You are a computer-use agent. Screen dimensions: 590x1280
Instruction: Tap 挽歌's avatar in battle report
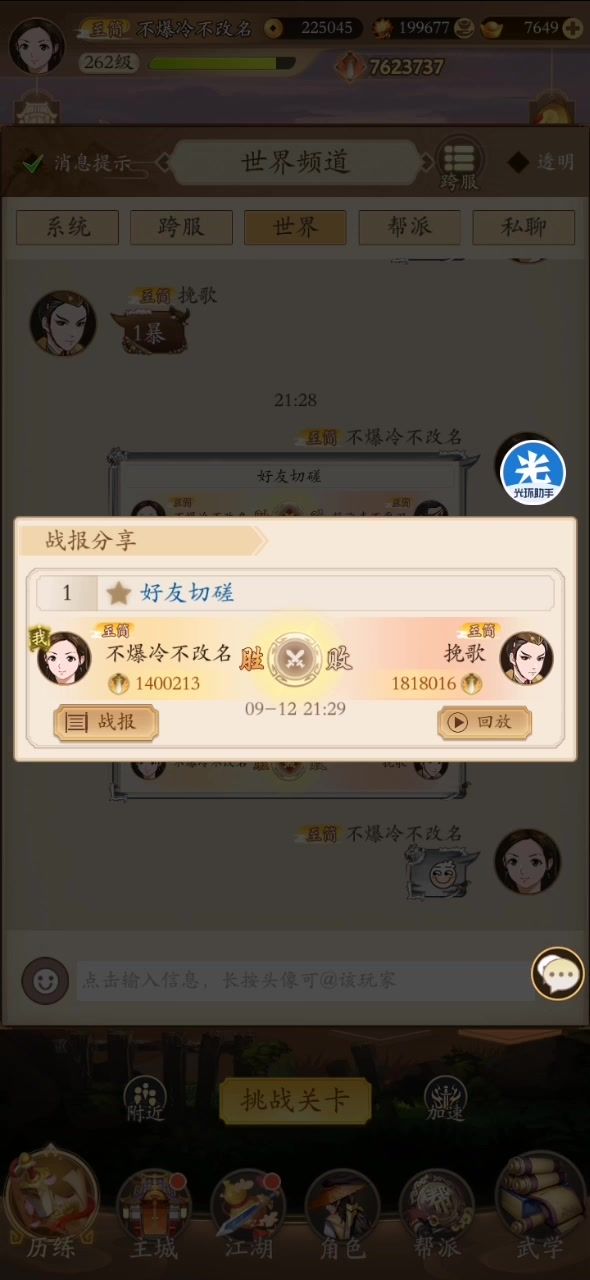point(527,658)
